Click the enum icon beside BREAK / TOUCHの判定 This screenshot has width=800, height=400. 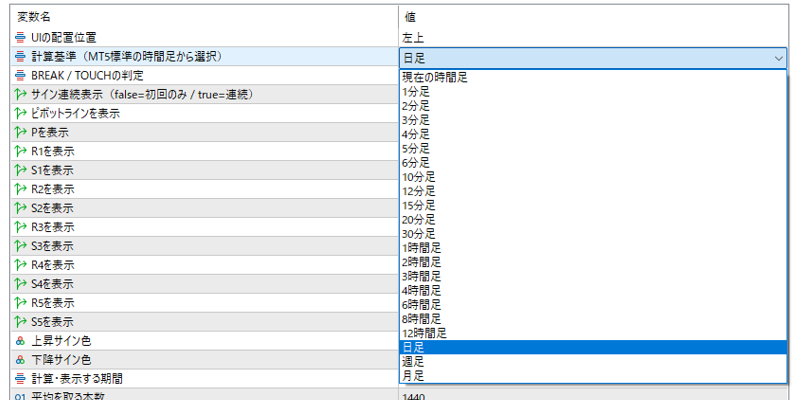[20, 76]
